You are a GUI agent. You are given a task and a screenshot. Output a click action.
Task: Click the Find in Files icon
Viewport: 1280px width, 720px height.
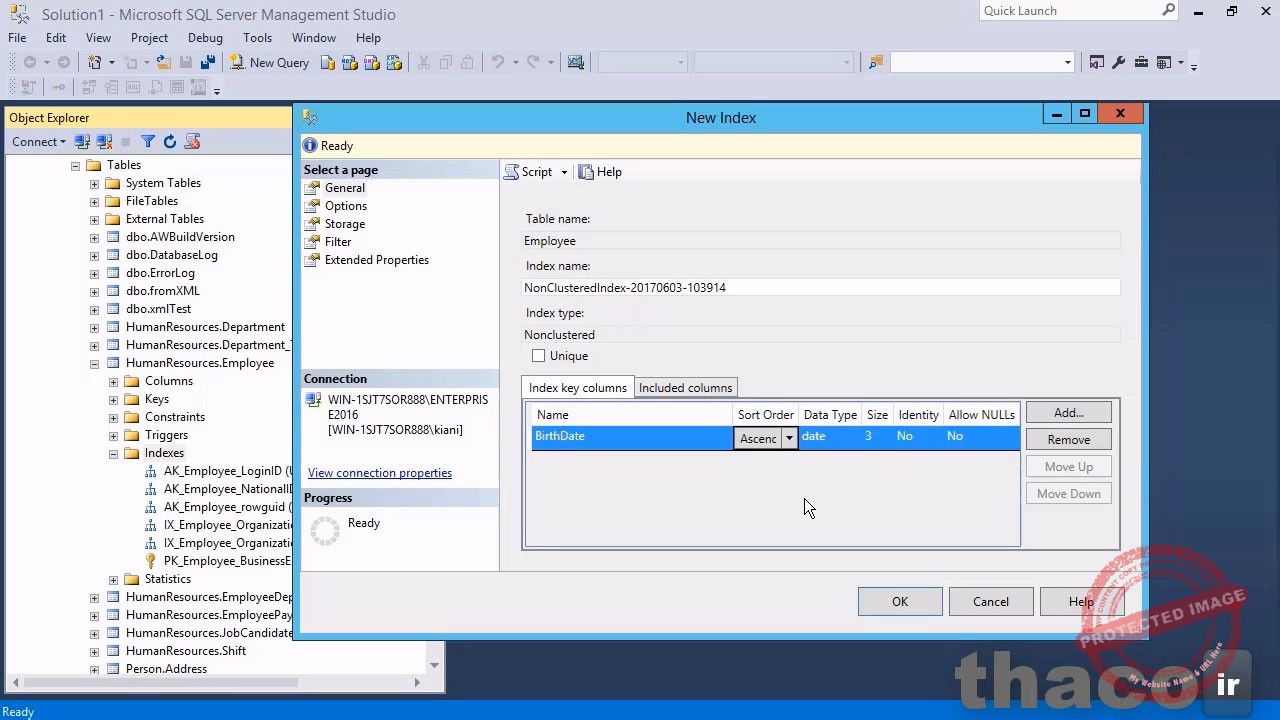[x=876, y=62]
